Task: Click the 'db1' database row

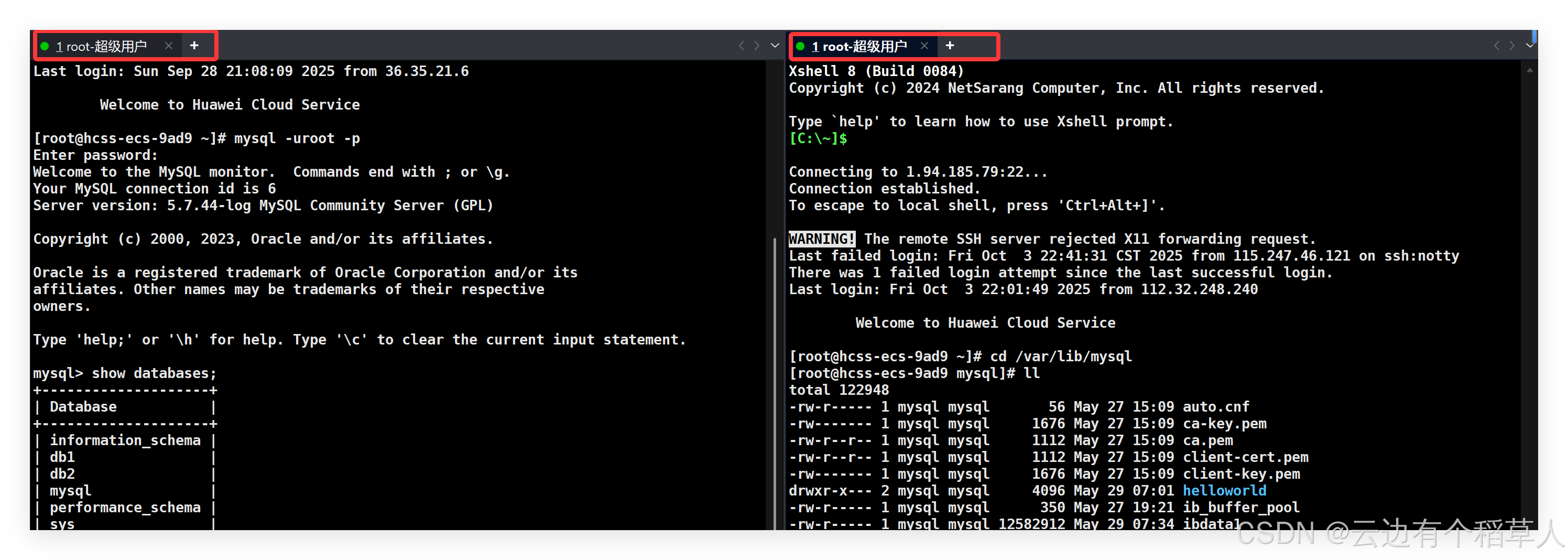Action: [x=125, y=457]
